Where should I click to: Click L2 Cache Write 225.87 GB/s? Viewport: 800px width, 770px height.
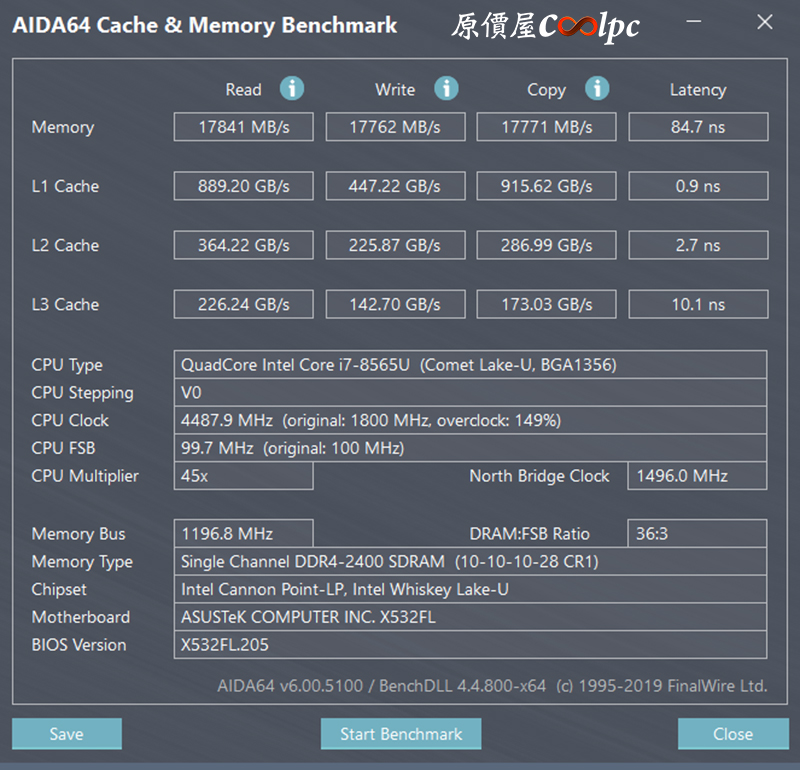[395, 245]
